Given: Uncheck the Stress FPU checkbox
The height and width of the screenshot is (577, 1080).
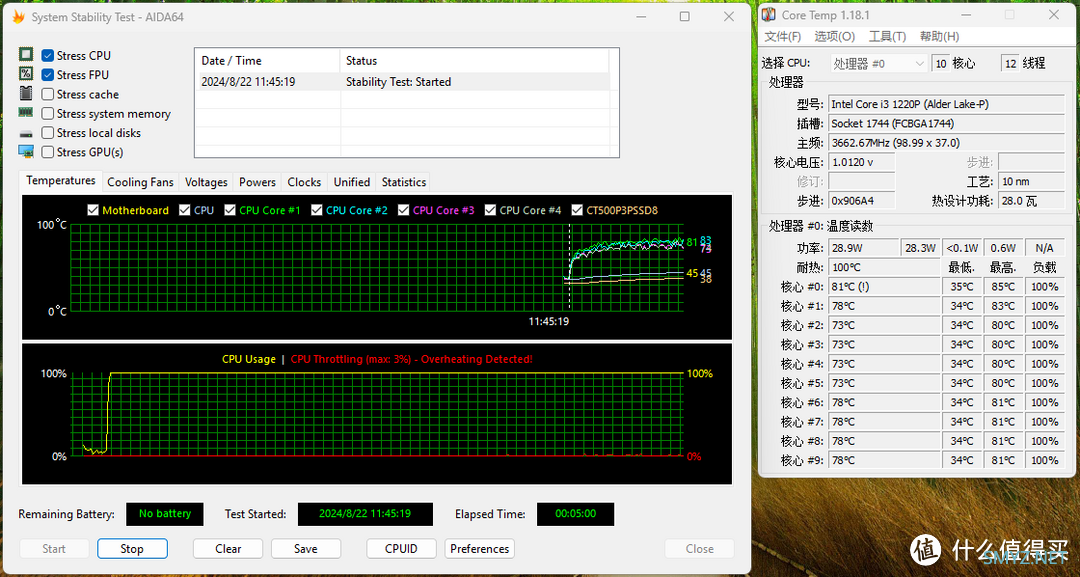Looking at the screenshot, I should point(48,75).
